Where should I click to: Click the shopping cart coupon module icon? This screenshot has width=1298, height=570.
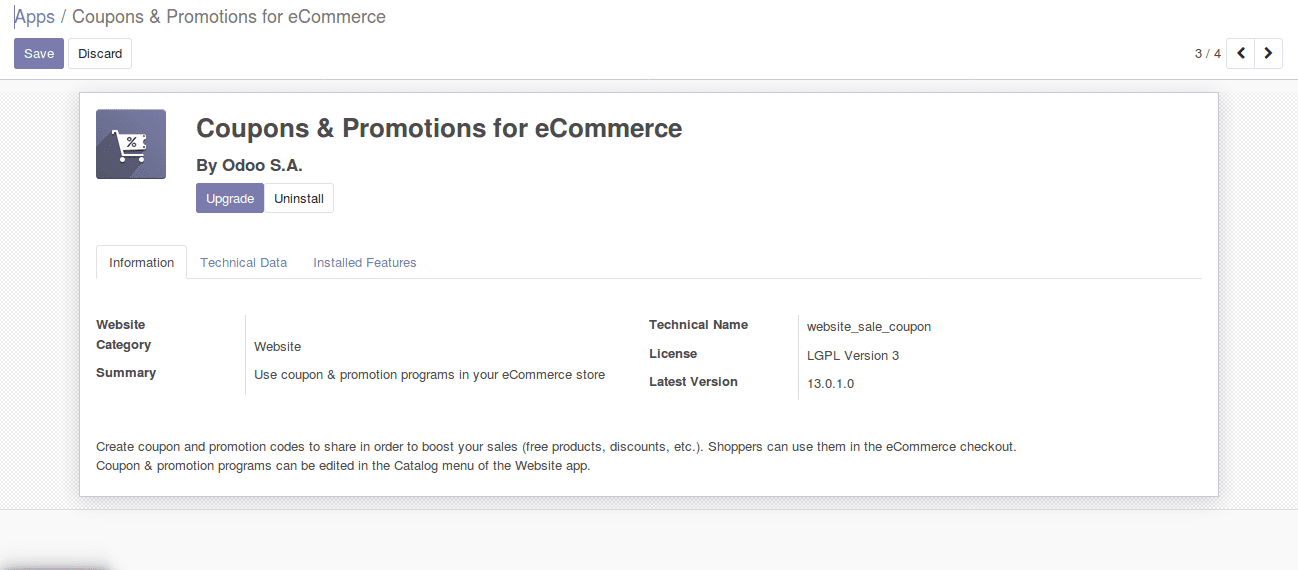point(131,144)
